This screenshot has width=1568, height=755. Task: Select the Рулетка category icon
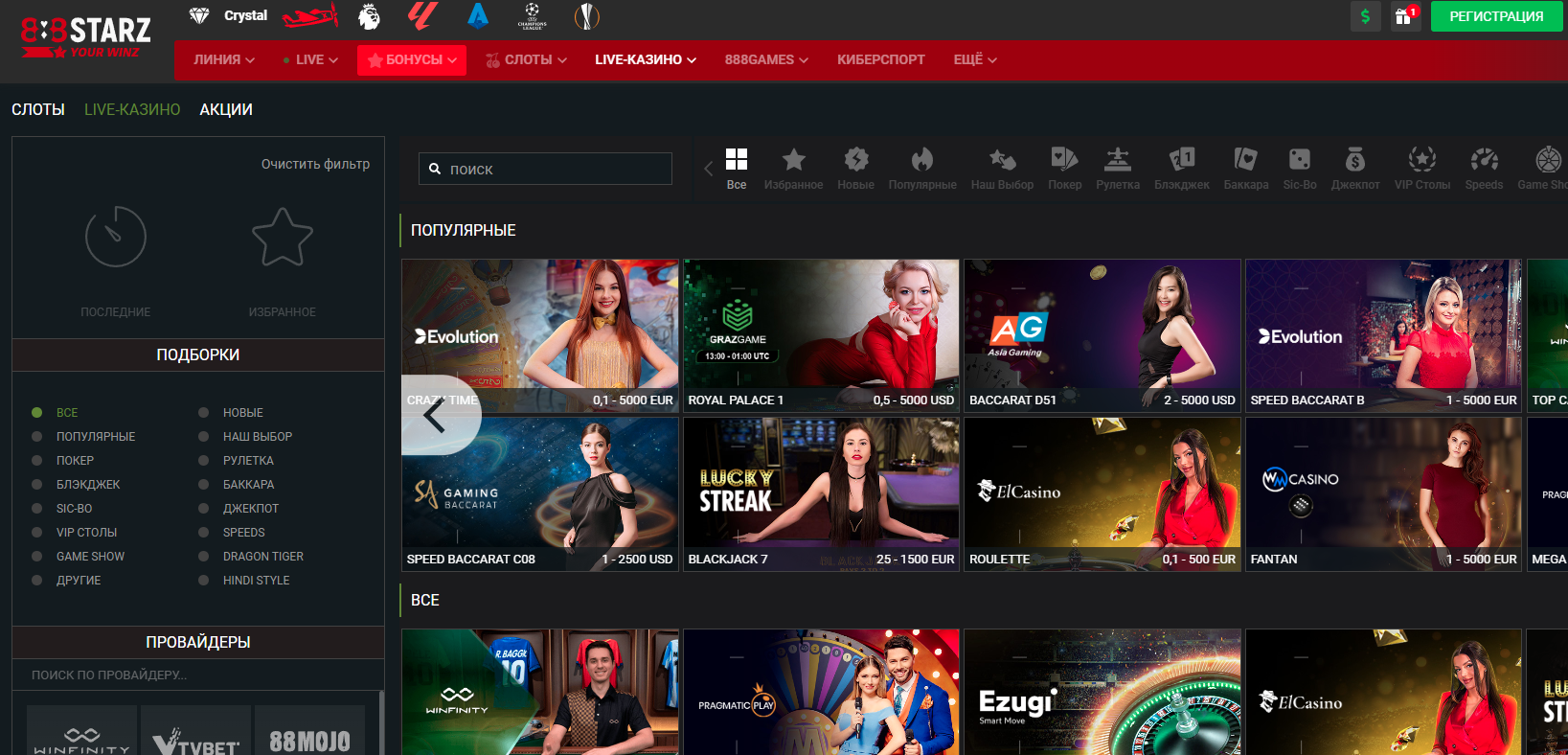(x=1118, y=159)
